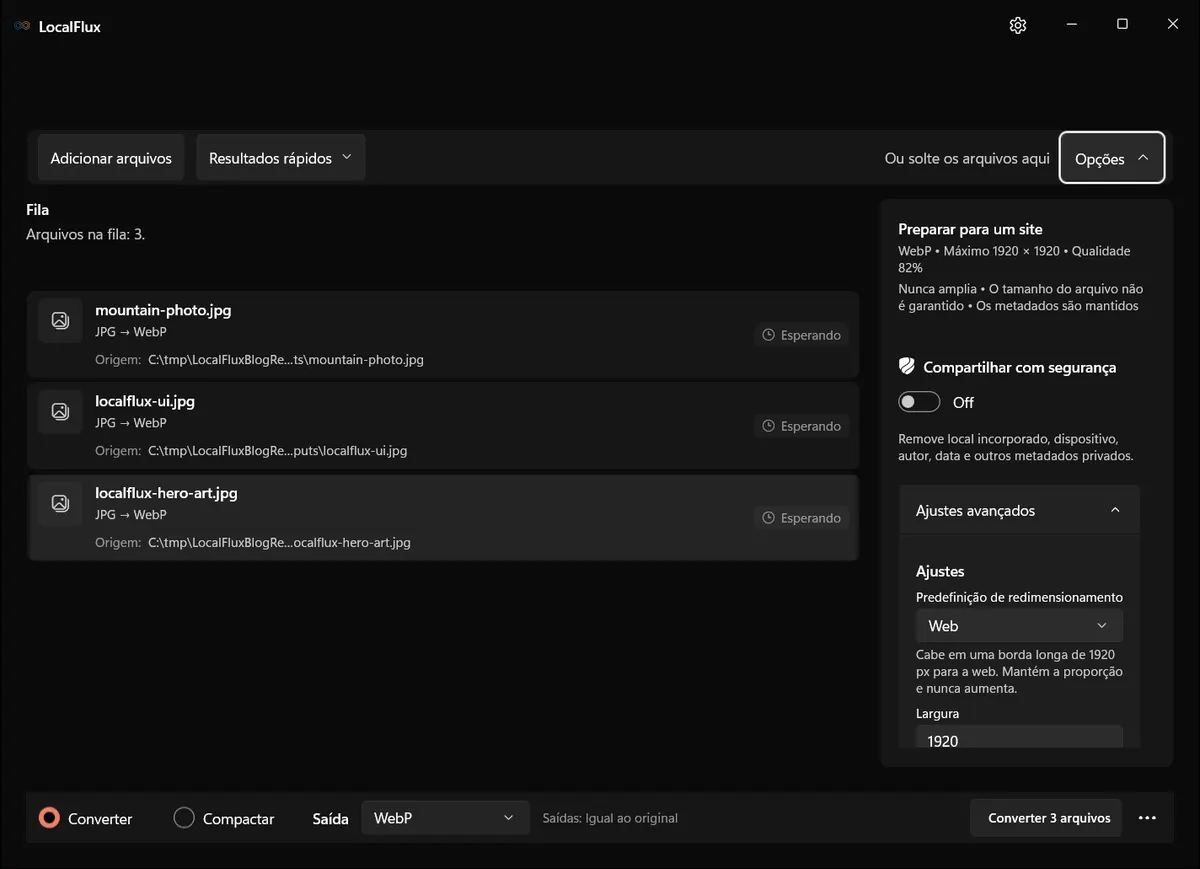Image resolution: width=1200 pixels, height=869 pixels.
Task: Collapse the Ajustes avançados section
Action: point(1019,510)
